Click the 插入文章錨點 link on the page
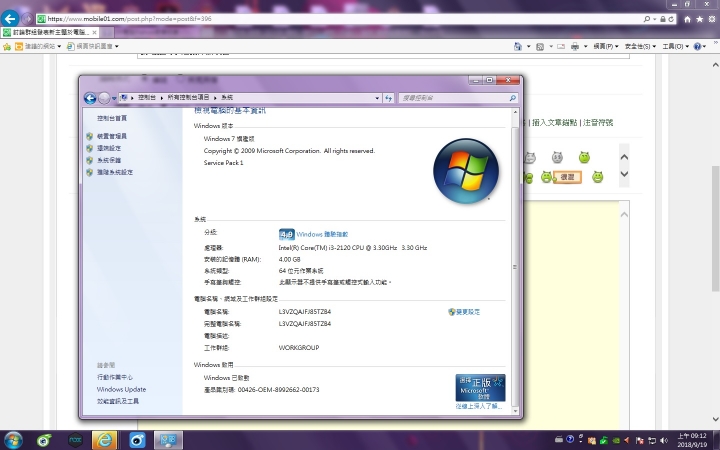The width and height of the screenshot is (720, 450). pos(554,123)
